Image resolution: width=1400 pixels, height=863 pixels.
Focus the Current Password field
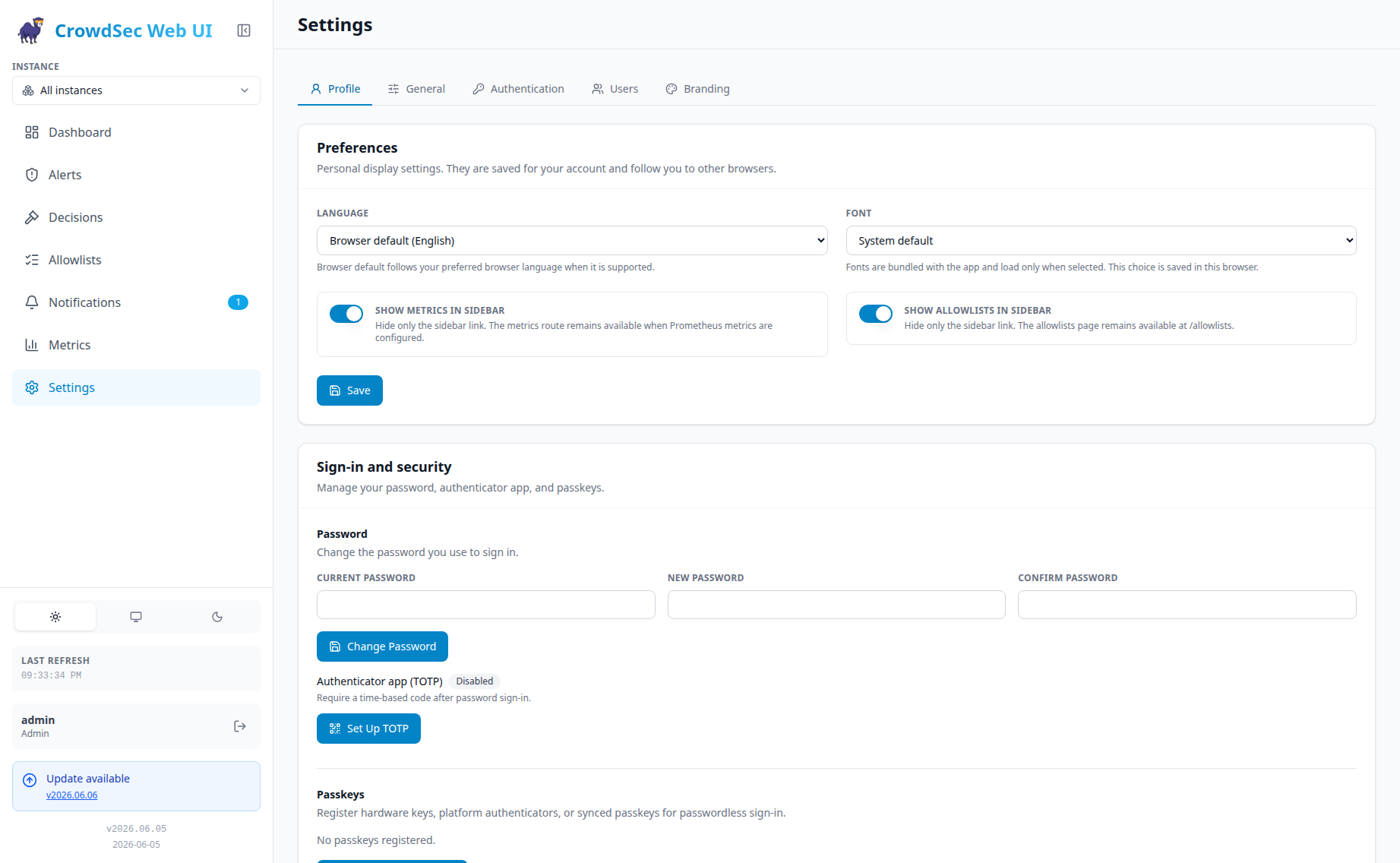pyautogui.click(x=486, y=605)
